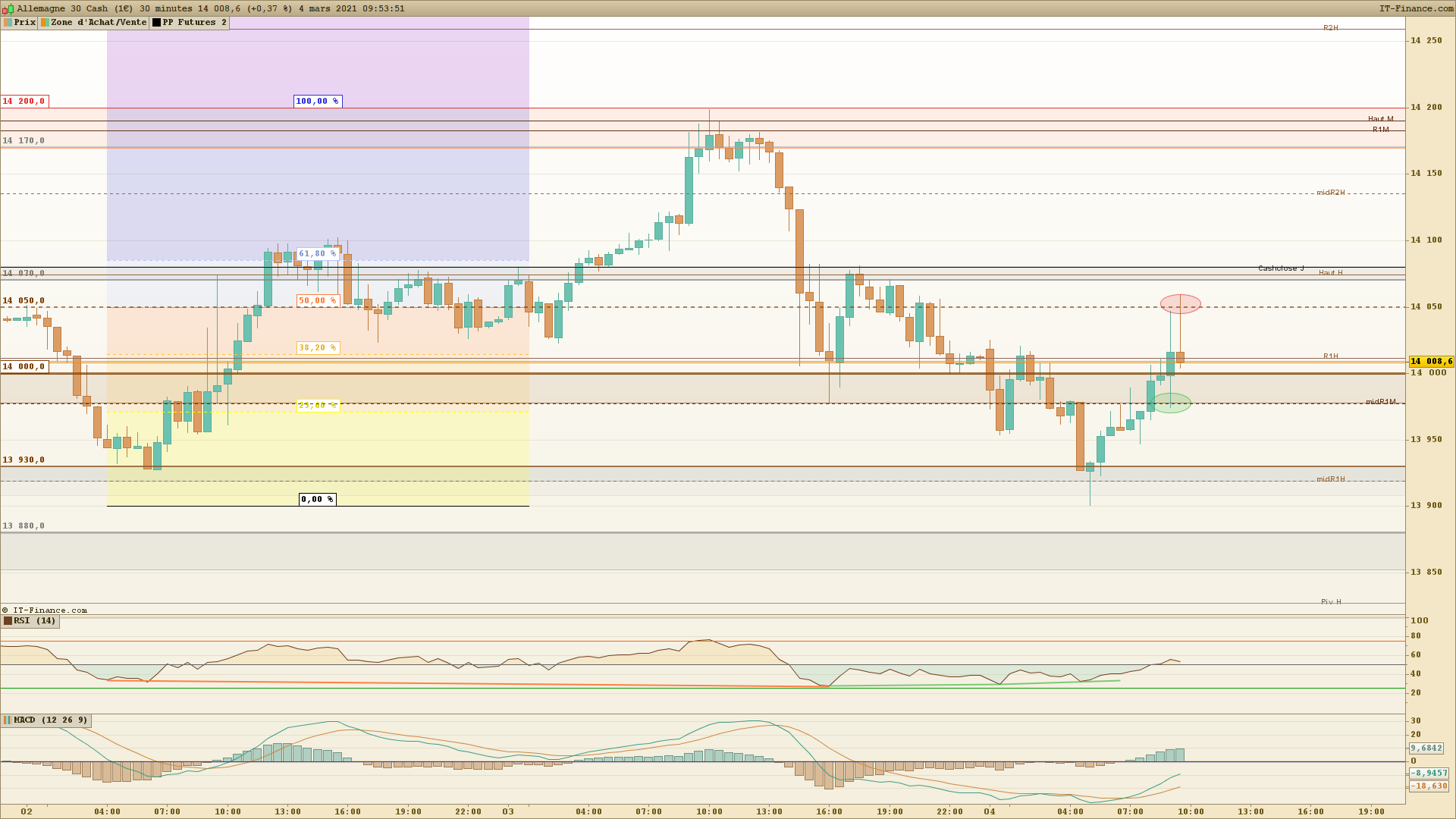Click the red ellipse marker near 14 050

(x=1180, y=304)
